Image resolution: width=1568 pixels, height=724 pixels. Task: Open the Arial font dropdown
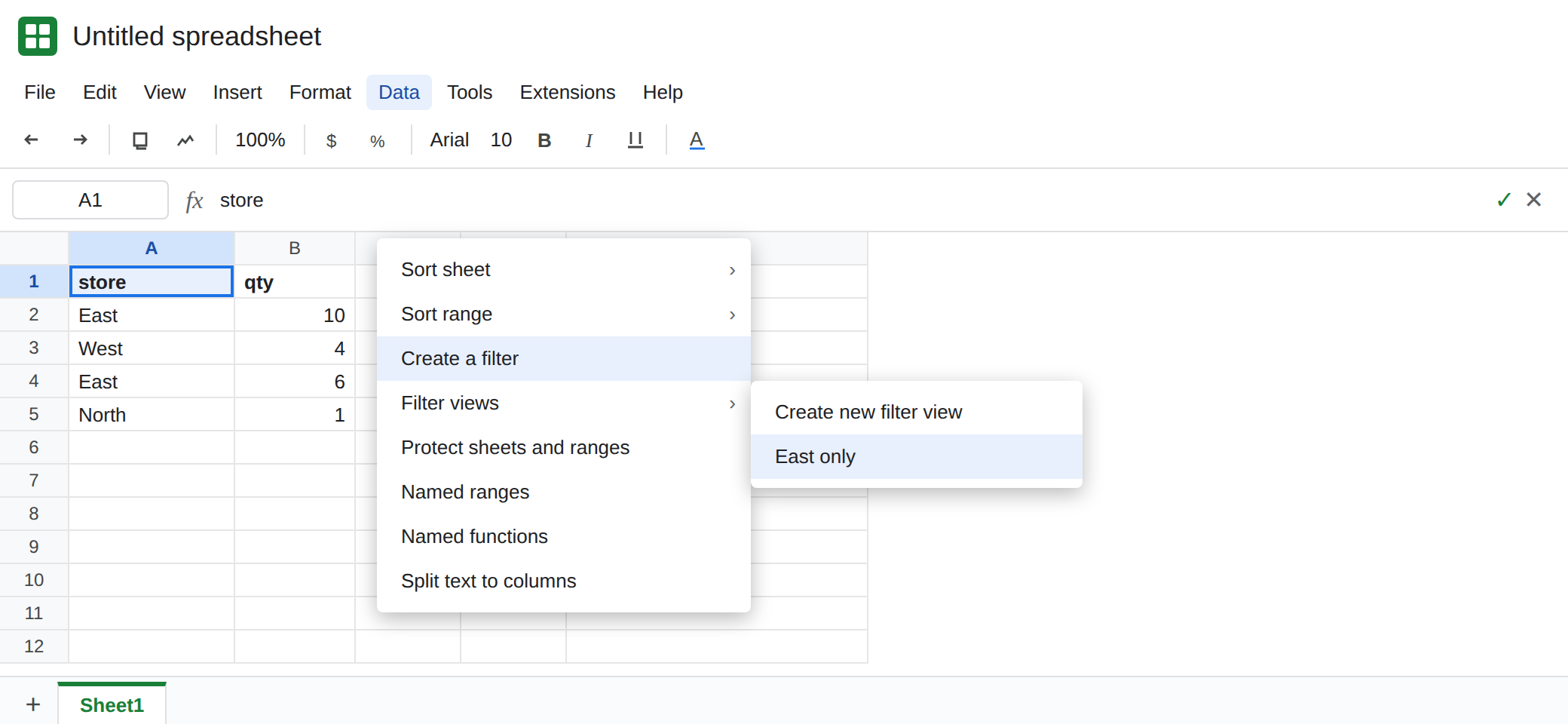point(449,140)
